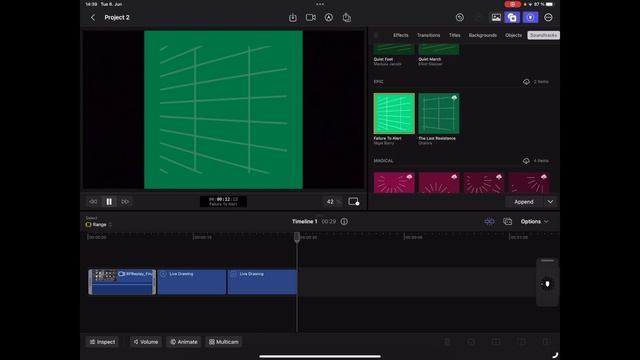
Task: Tap the import media icon
Action: 293,18
